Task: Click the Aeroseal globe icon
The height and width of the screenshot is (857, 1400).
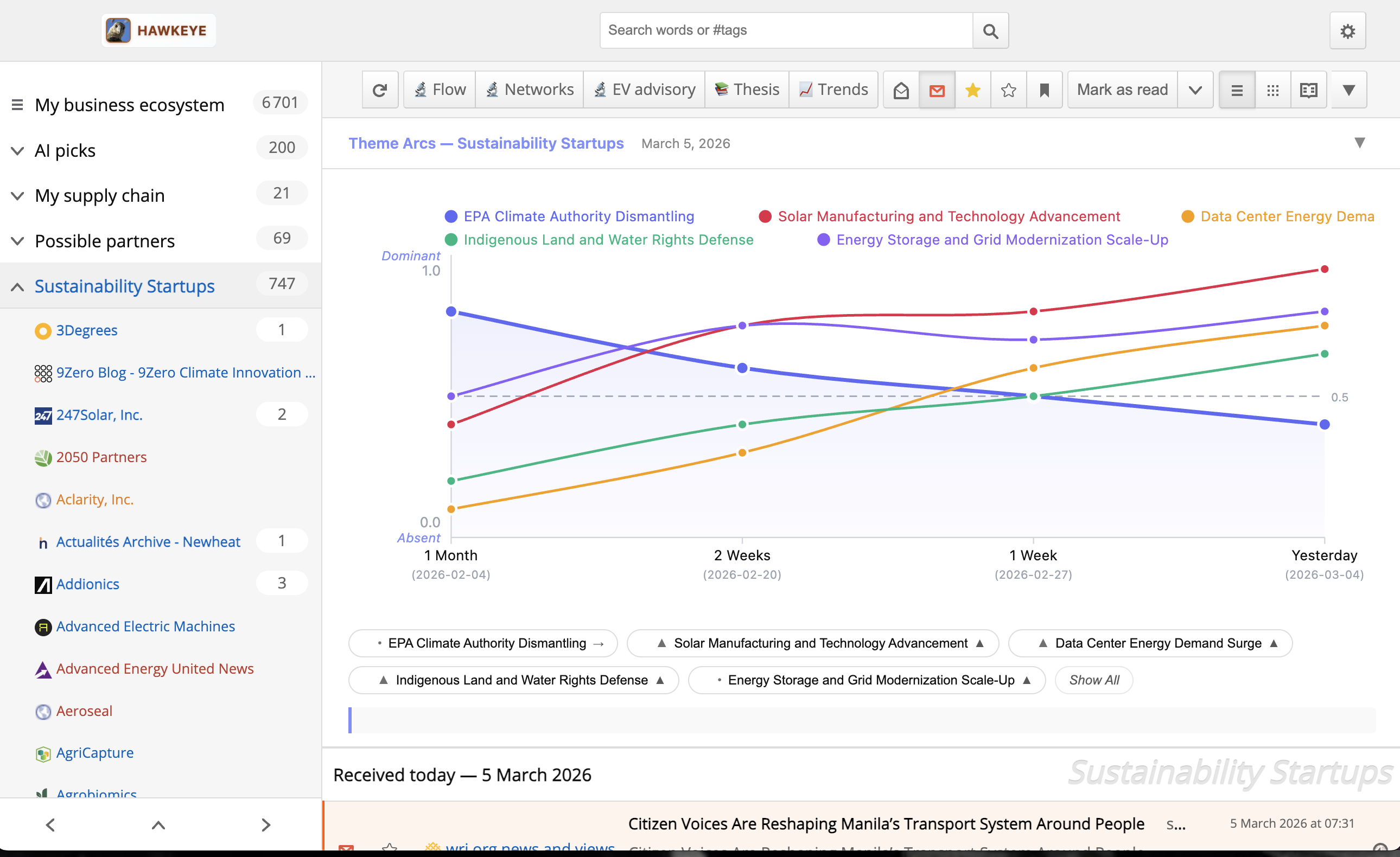Action: pyautogui.click(x=43, y=712)
